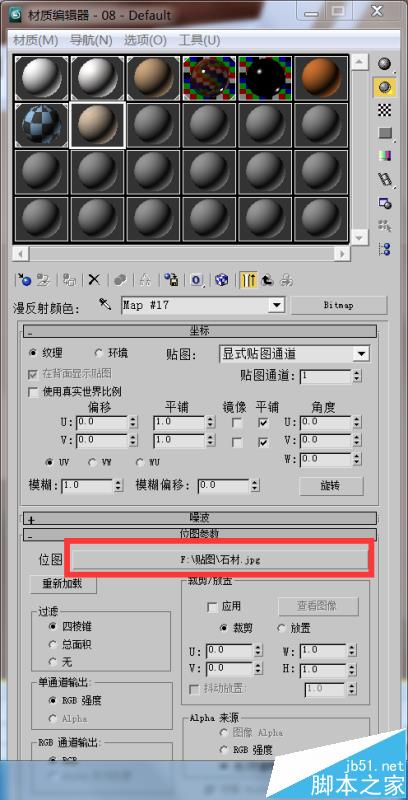Open material editor Options icon

point(385,203)
